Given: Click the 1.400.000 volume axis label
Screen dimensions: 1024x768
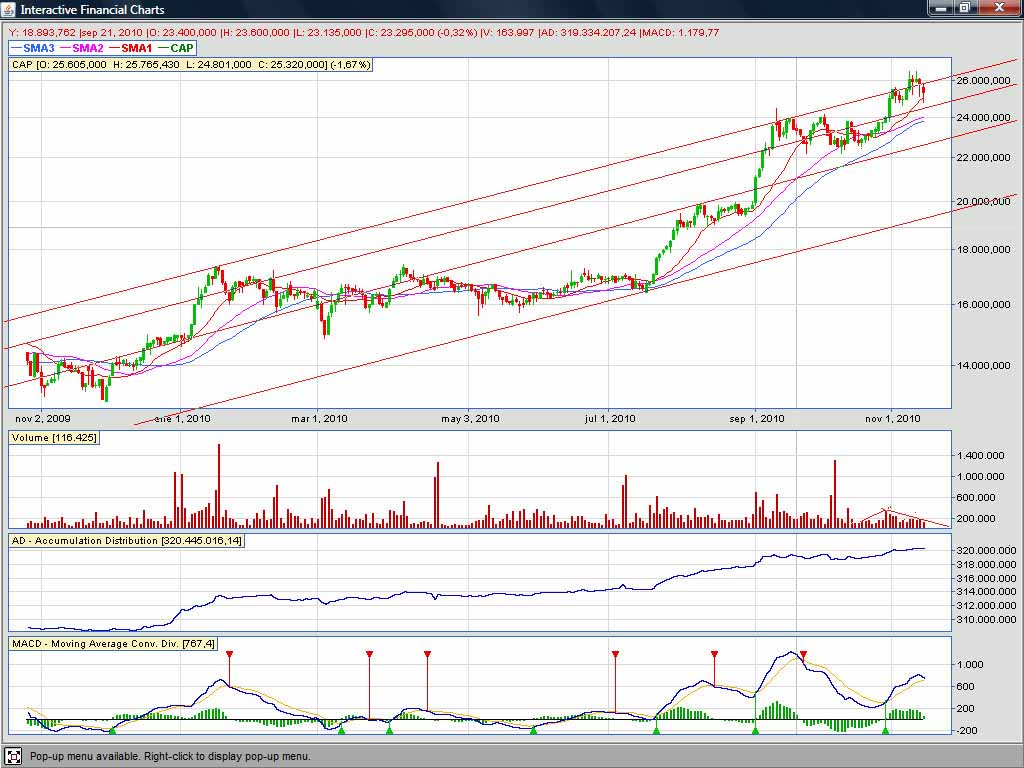Looking at the screenshot, I should [x=980, y=455].
